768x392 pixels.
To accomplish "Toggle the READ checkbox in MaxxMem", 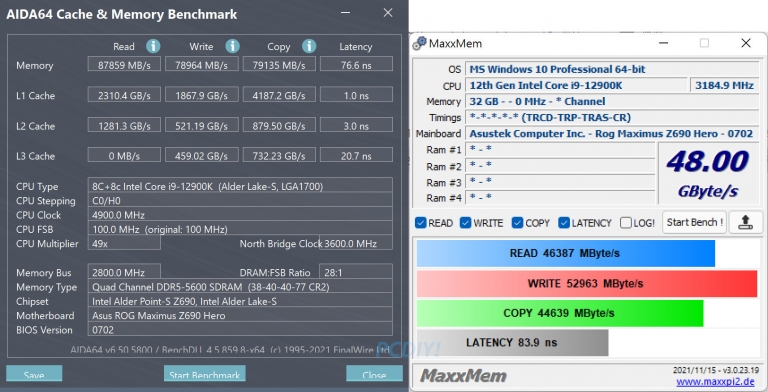I will tap(420, 223).
